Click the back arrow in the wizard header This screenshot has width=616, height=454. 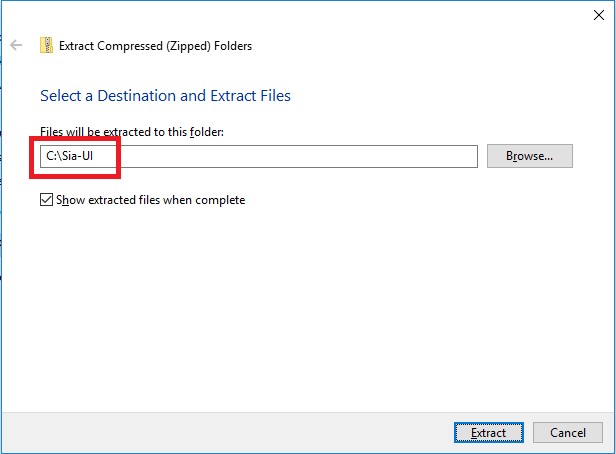point(16,45)
